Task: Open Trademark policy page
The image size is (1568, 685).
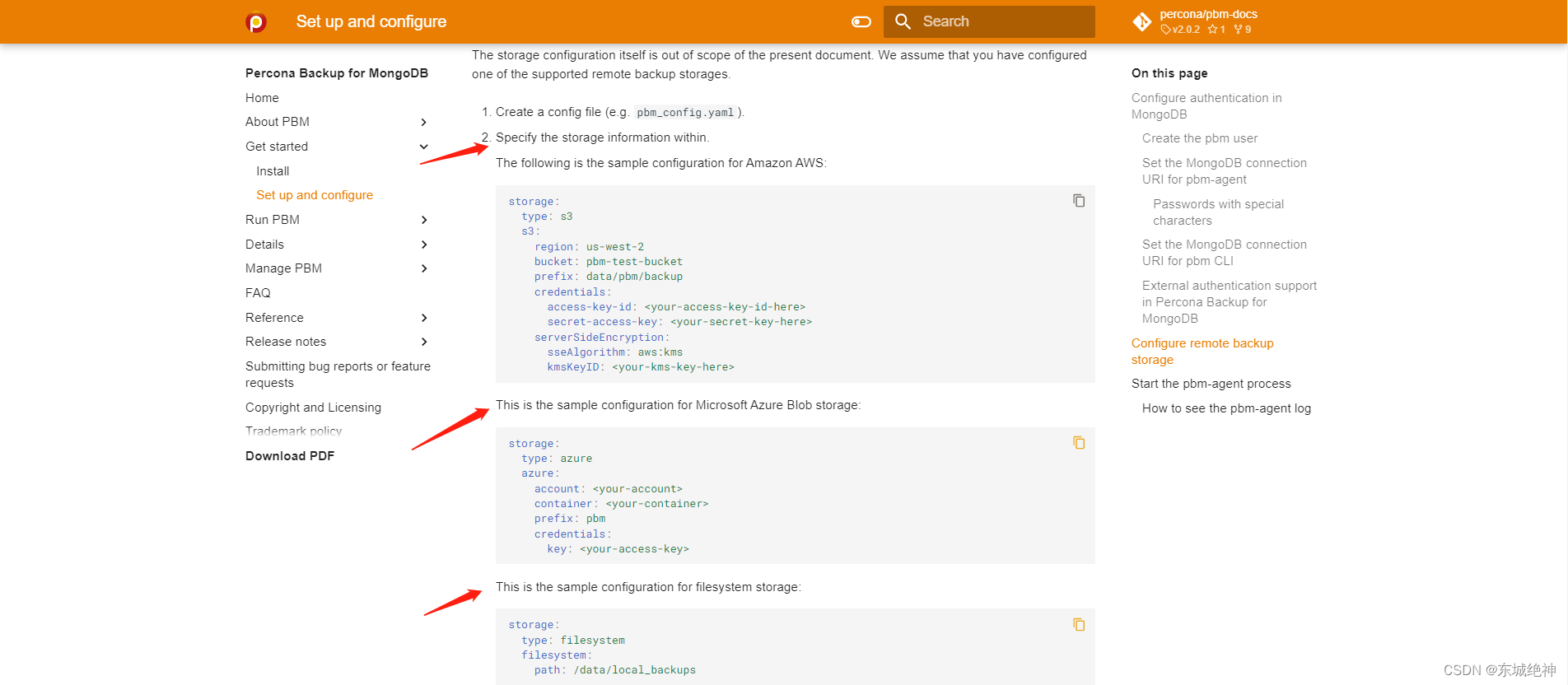Action: click(x=293, y=431)
